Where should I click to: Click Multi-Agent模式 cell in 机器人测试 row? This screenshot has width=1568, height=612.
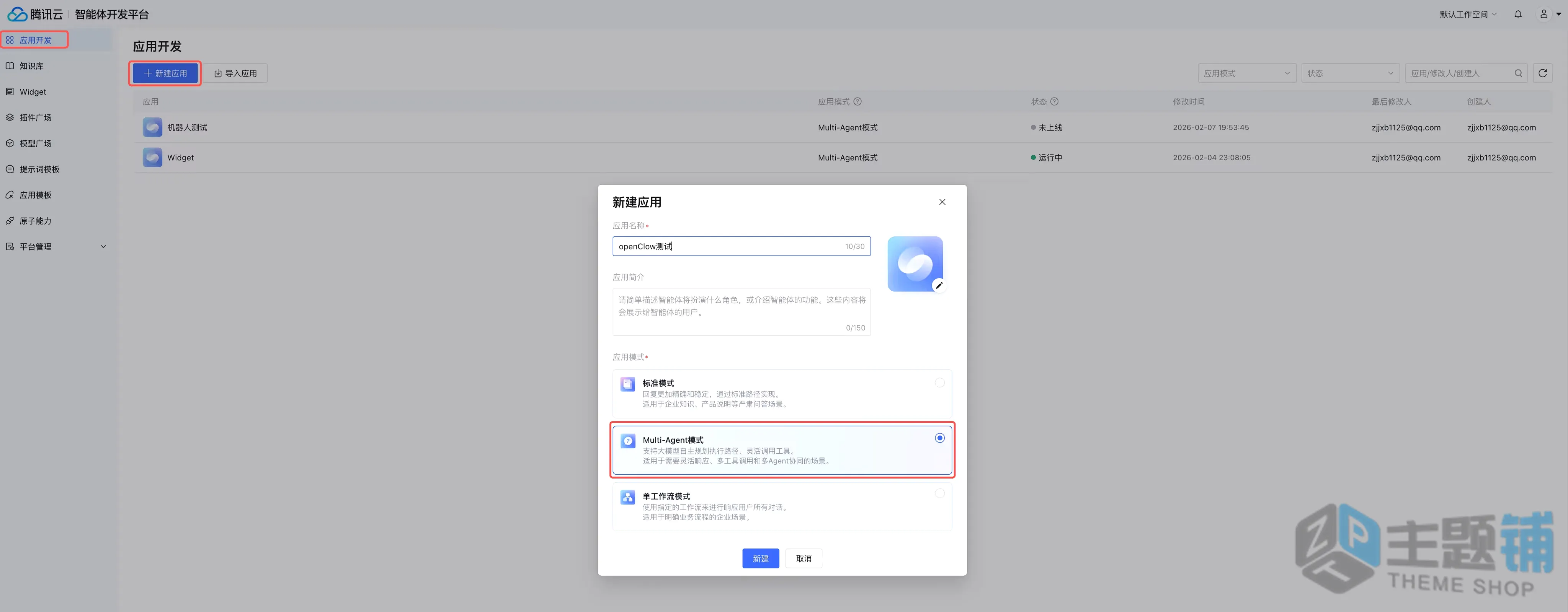pyautogui.click(x=848, y=127)
